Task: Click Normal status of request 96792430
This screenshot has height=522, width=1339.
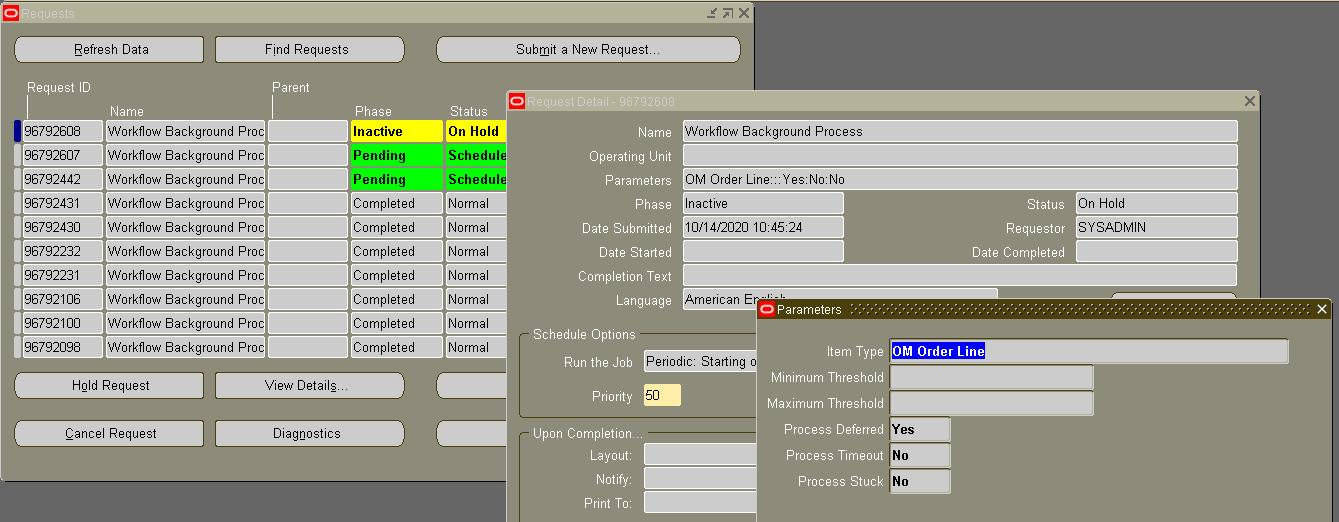Action: pos(476,227)
